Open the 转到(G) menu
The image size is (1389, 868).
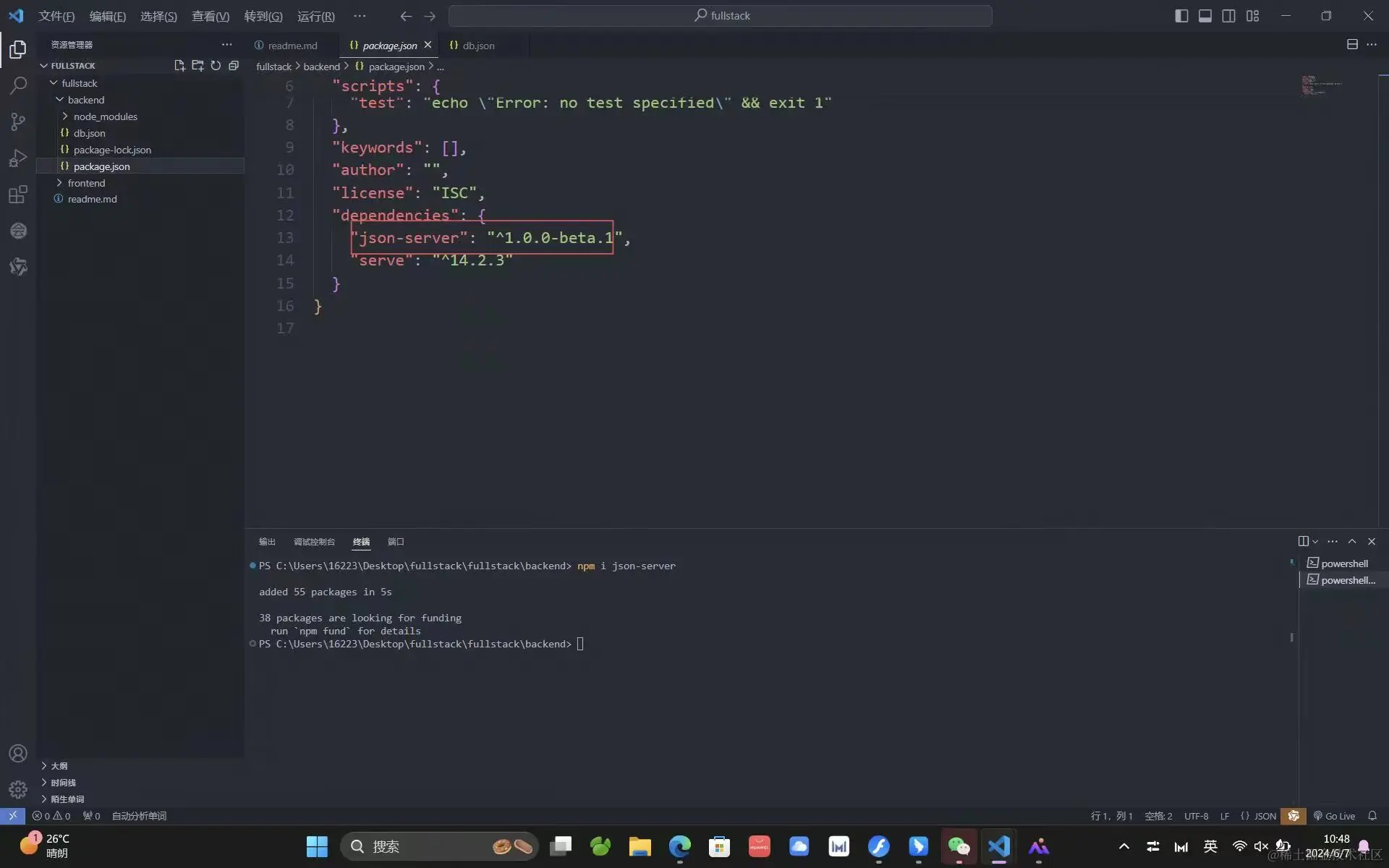263,16
